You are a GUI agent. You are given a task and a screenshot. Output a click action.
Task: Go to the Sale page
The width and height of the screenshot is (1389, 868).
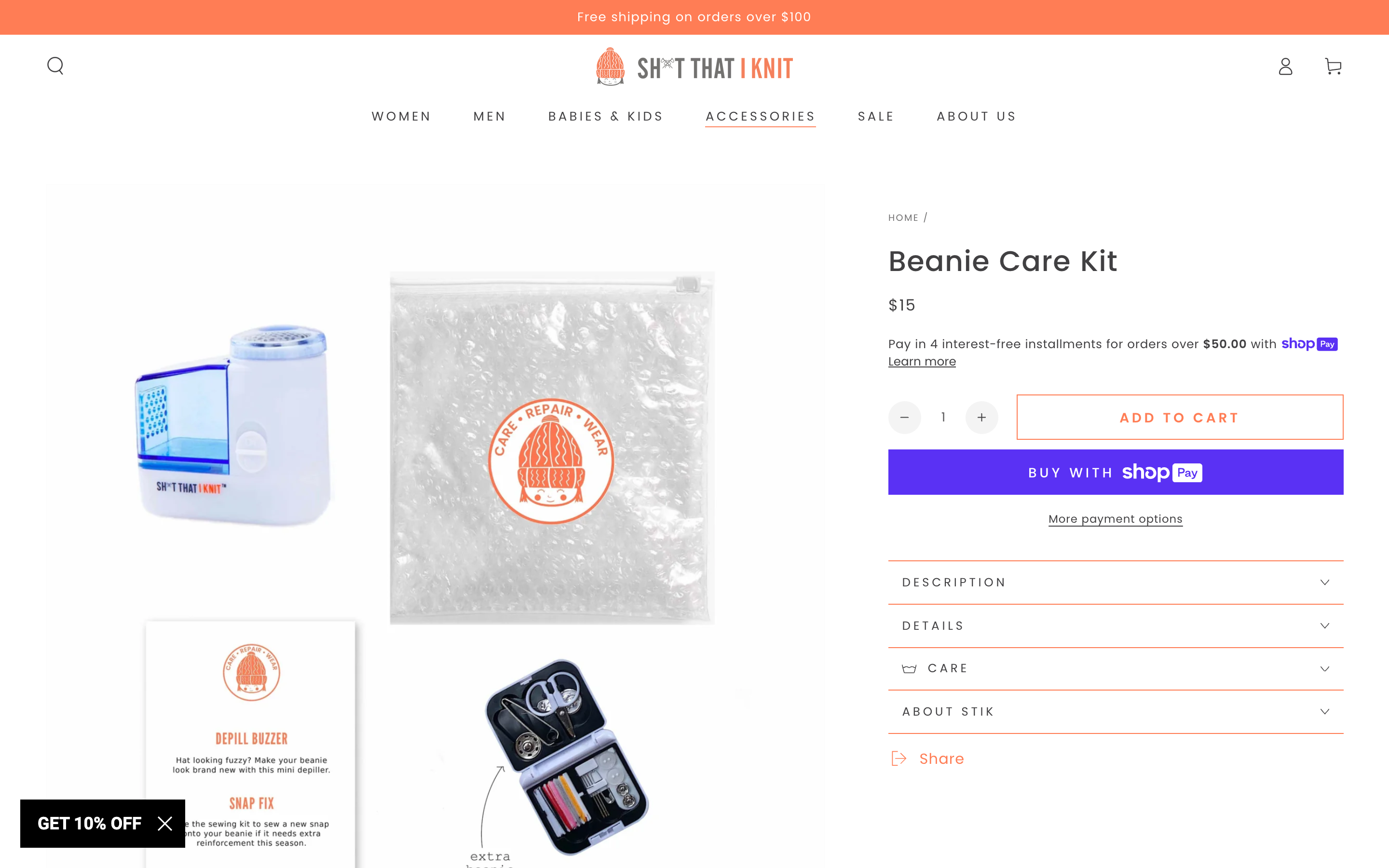click(x=876, y=117)
